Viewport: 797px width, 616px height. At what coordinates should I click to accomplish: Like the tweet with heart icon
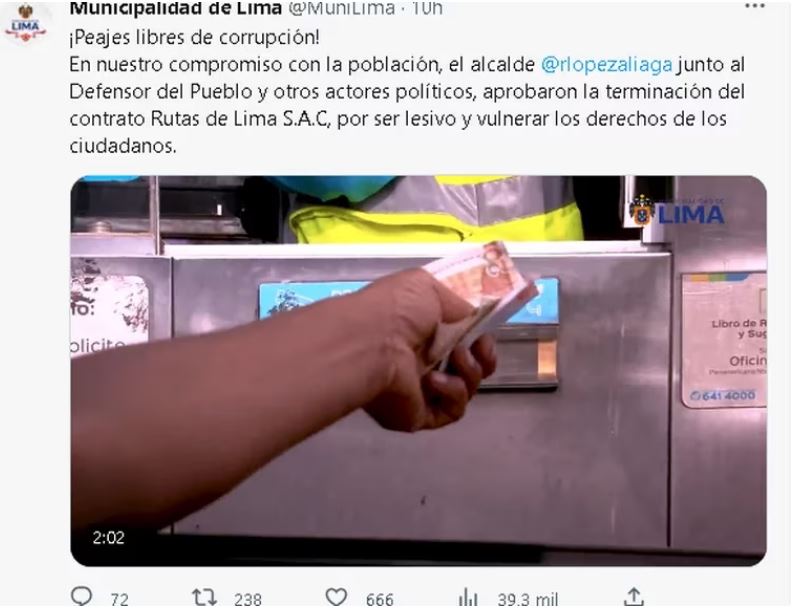[336, 597]
